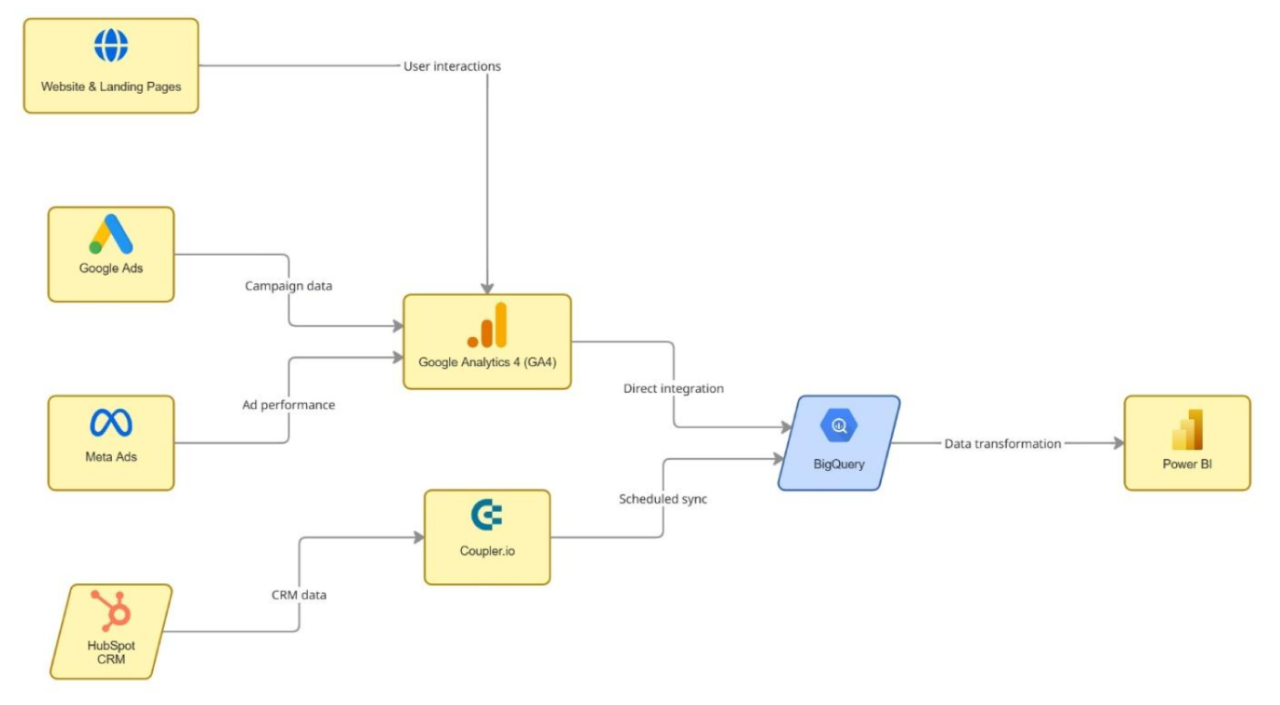Click the "Google Analytics 4 (GA4)" text label
The width and height of the screenshot is (1280, 705).
(487, 362)
